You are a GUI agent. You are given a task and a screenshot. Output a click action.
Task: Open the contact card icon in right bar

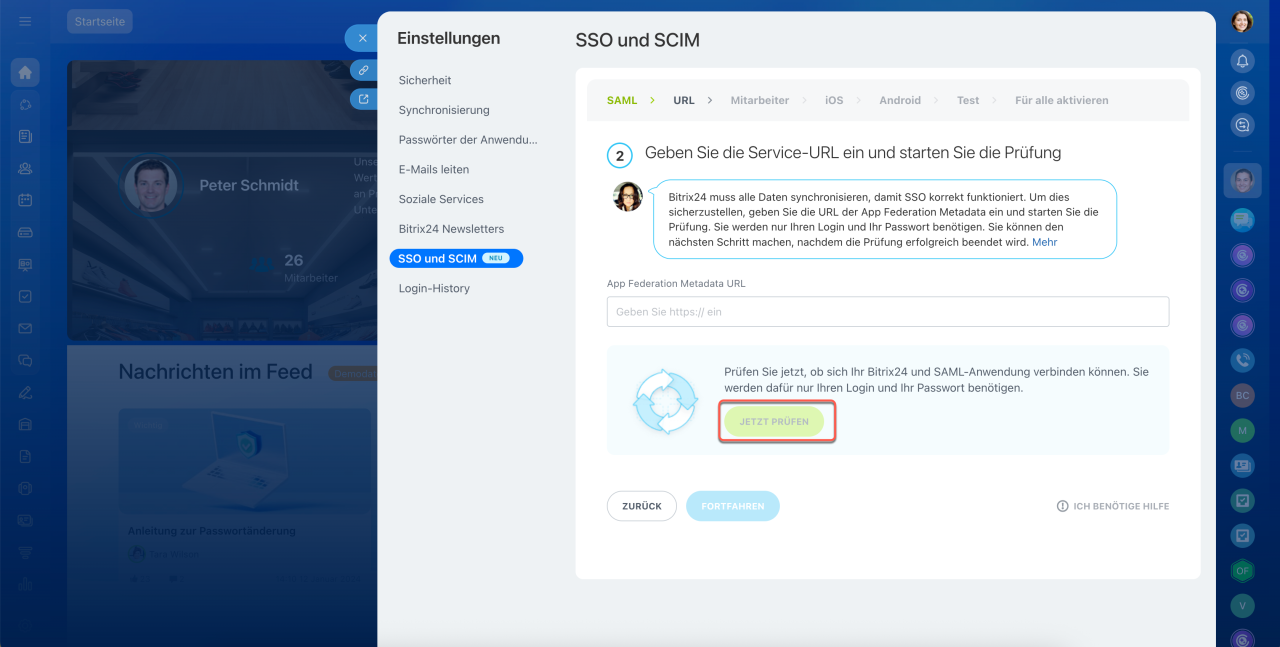coord(1242,465)
